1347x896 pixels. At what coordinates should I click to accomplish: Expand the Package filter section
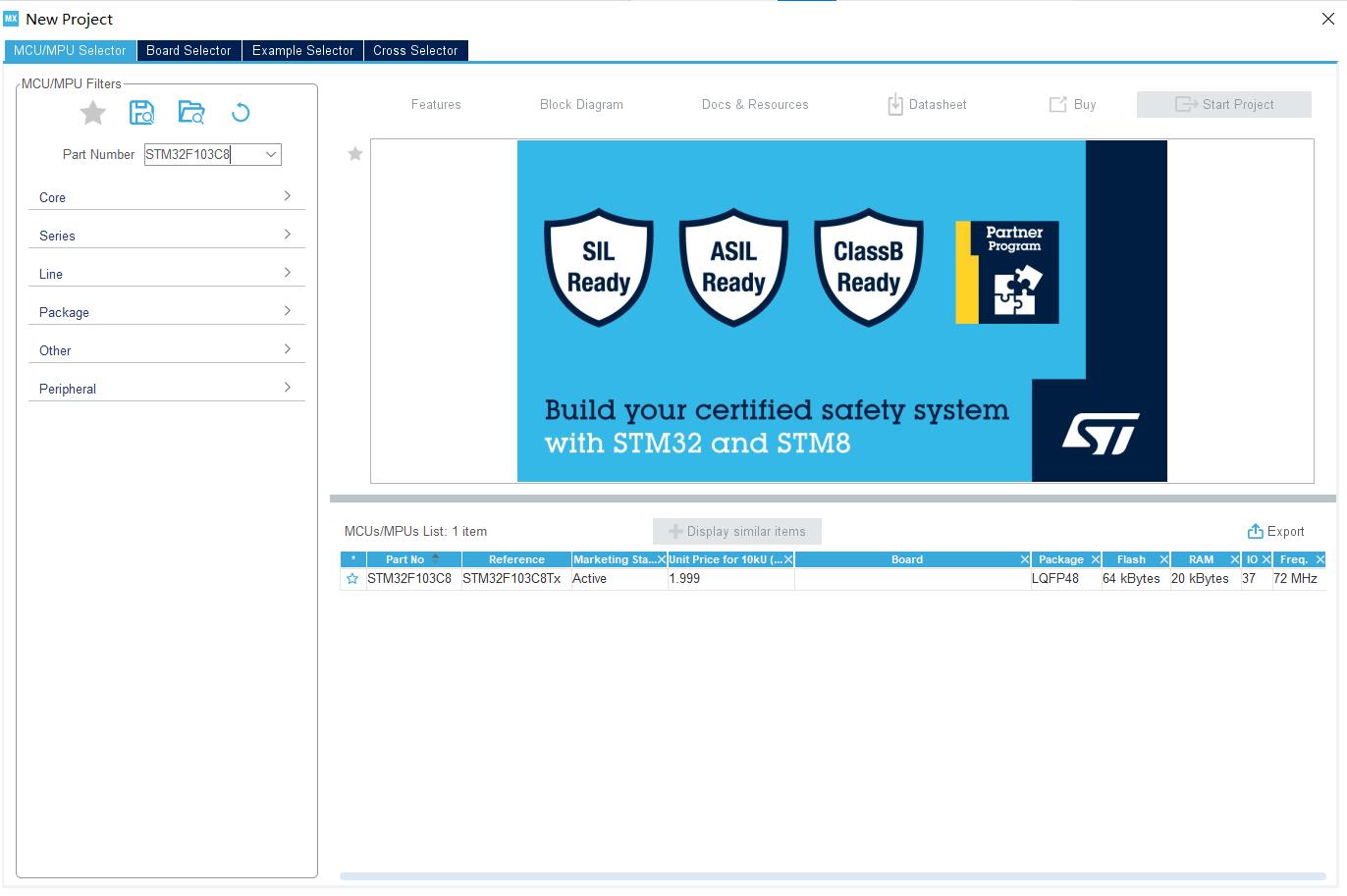pos(167,312)
